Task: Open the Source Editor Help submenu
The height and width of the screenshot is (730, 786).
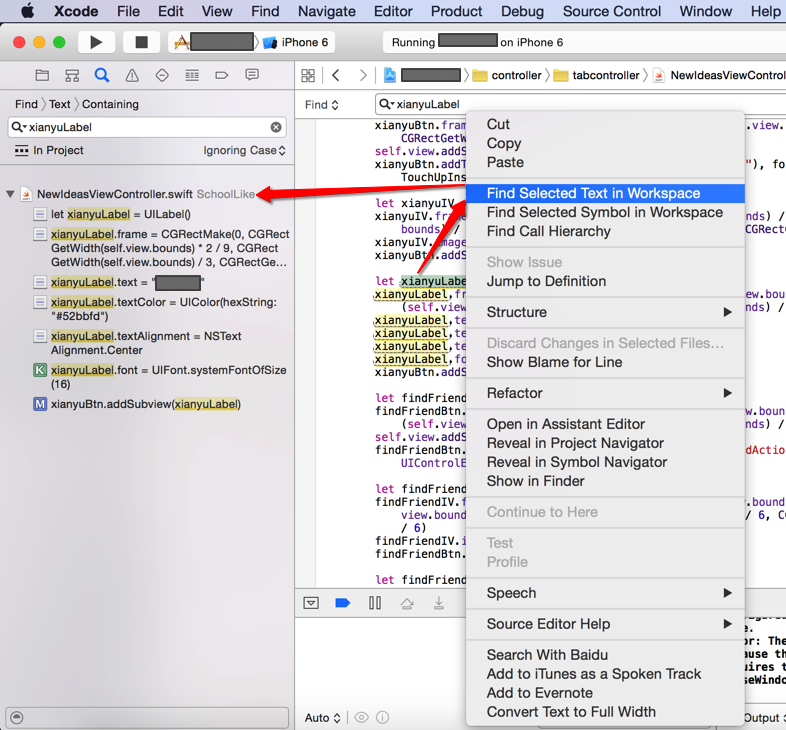Action: [x=605, y=624]
